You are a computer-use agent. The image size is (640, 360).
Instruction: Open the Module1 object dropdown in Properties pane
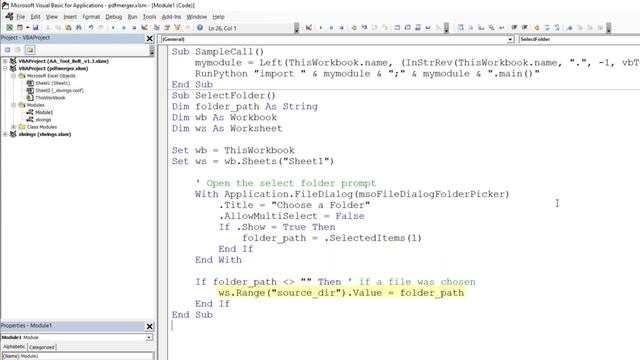point(149,338)
